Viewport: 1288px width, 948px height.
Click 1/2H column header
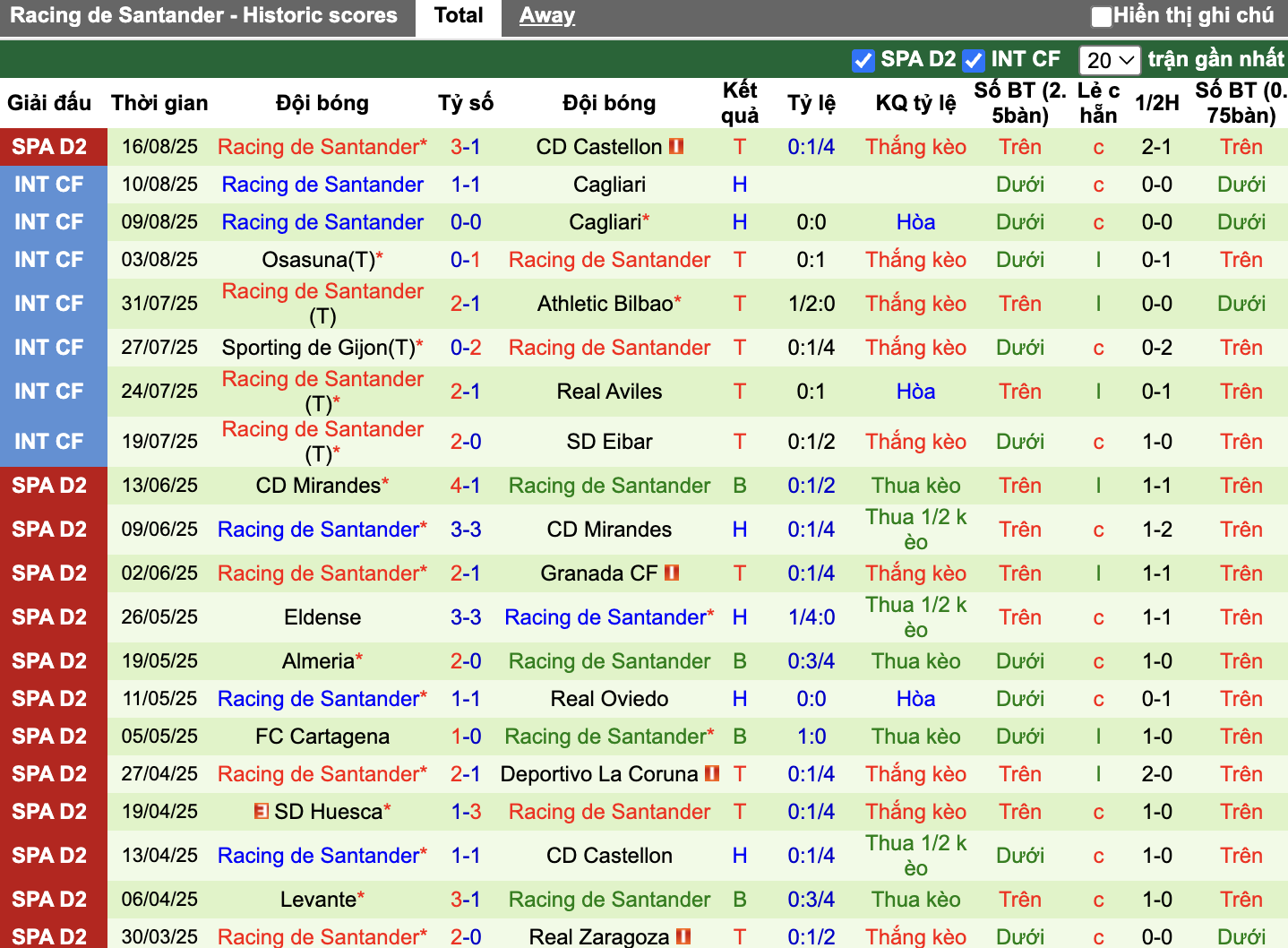tap(1156, 103)
